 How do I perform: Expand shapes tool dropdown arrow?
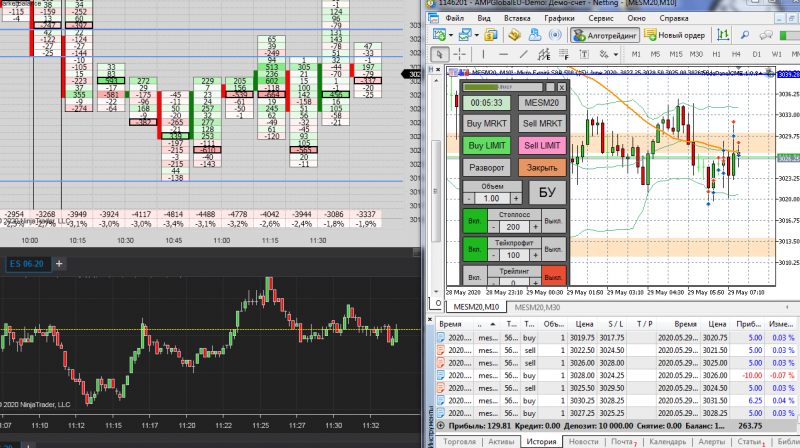(x=616, y=55)
